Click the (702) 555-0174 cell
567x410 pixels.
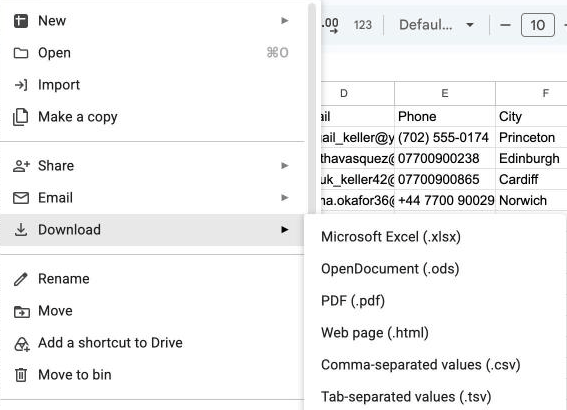445,137
